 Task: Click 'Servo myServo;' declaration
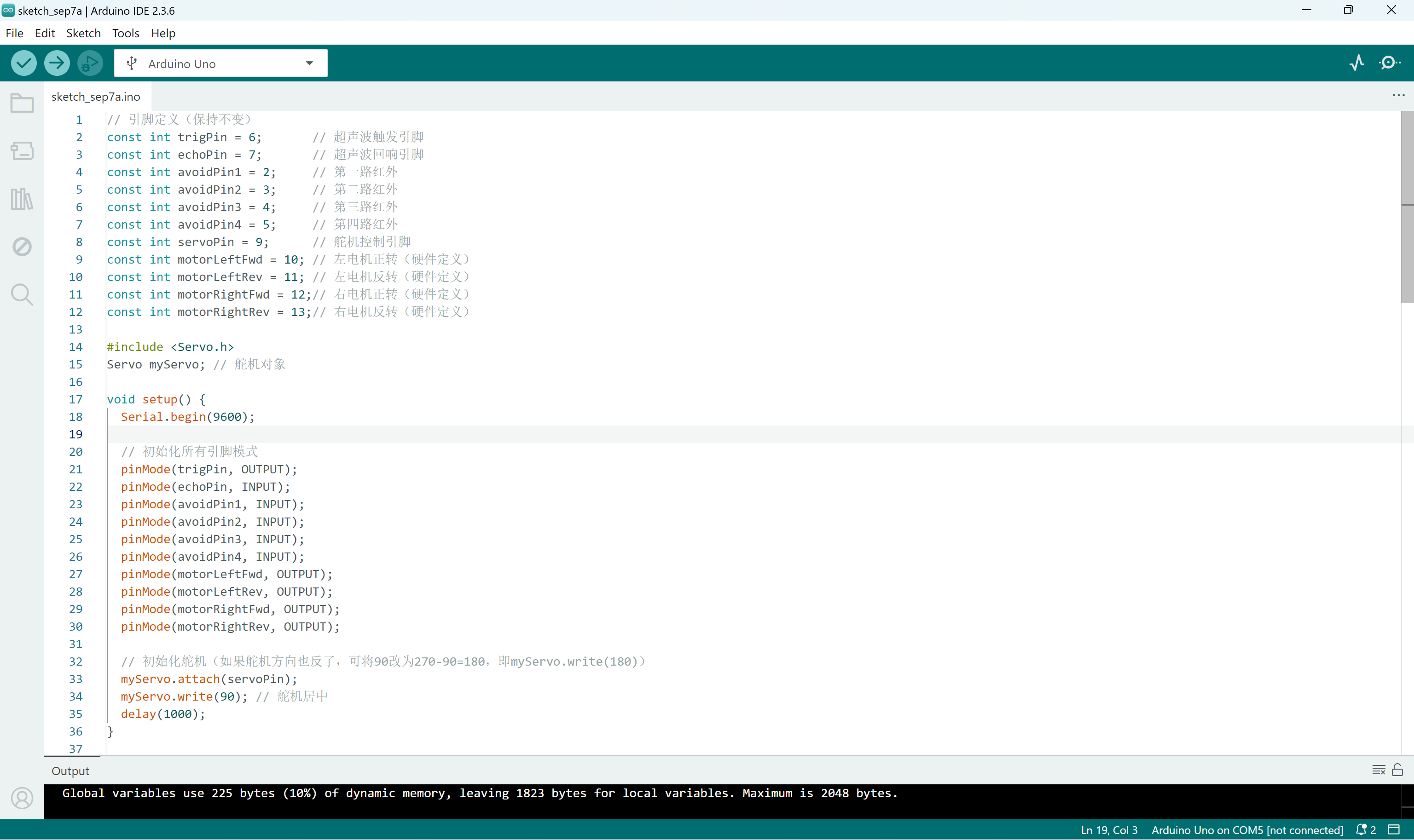156,364
